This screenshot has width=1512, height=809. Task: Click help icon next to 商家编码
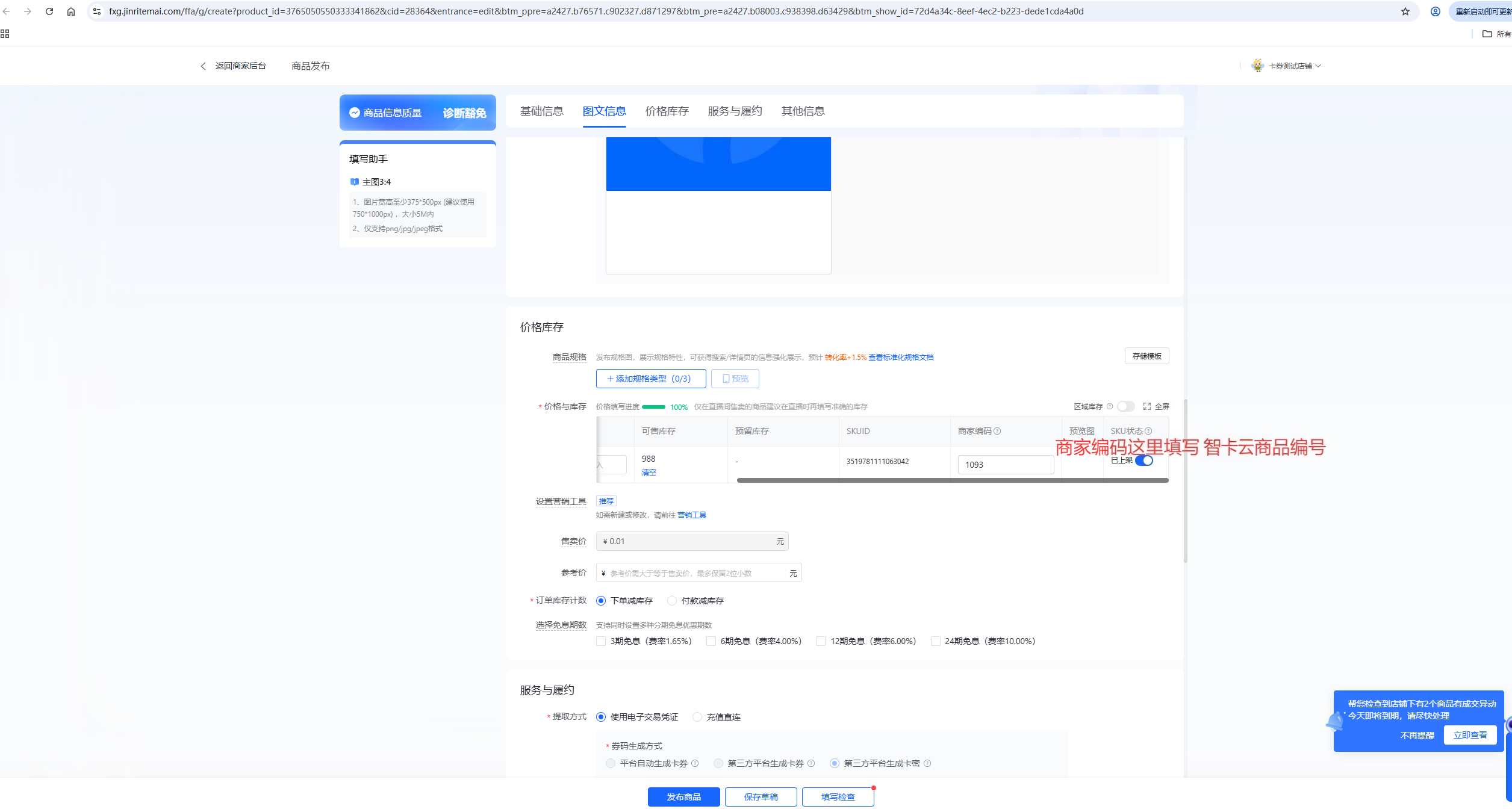tap(998, 431)
